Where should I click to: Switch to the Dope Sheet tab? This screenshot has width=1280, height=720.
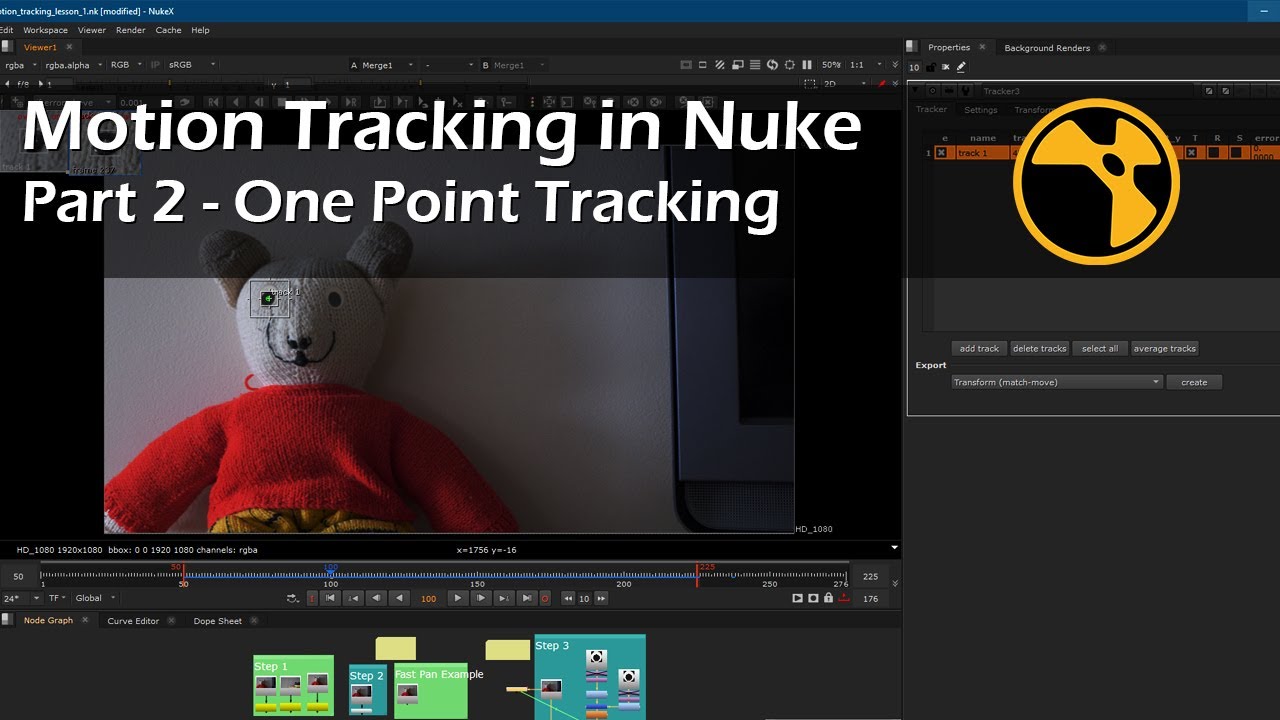217,621
